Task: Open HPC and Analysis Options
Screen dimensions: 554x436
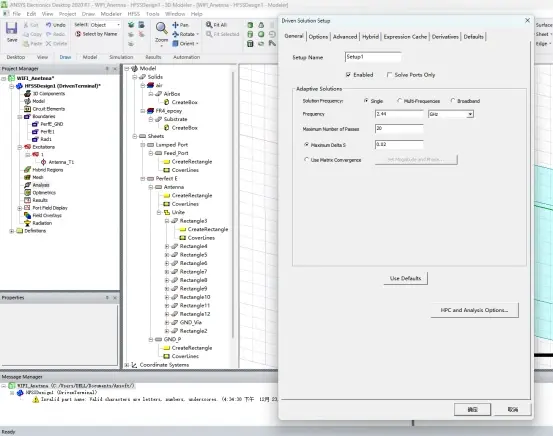Action: pyautogui.click(x=475, y=310)
